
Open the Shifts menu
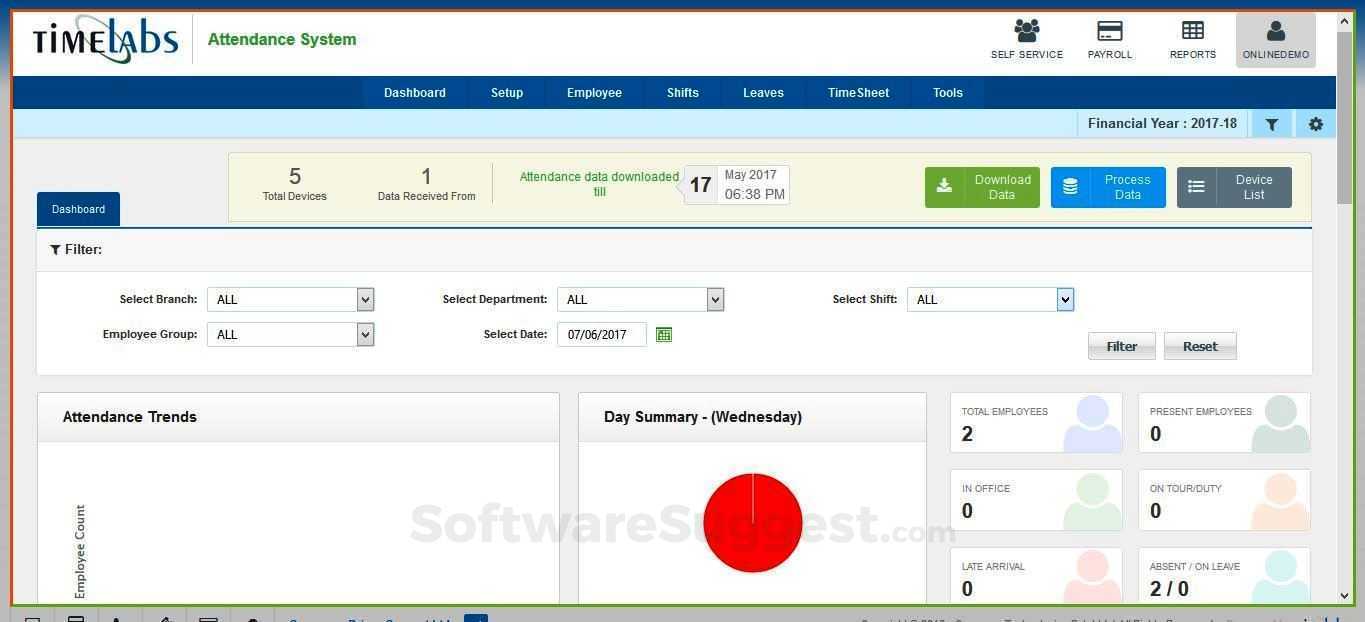[x=683, y=93]
